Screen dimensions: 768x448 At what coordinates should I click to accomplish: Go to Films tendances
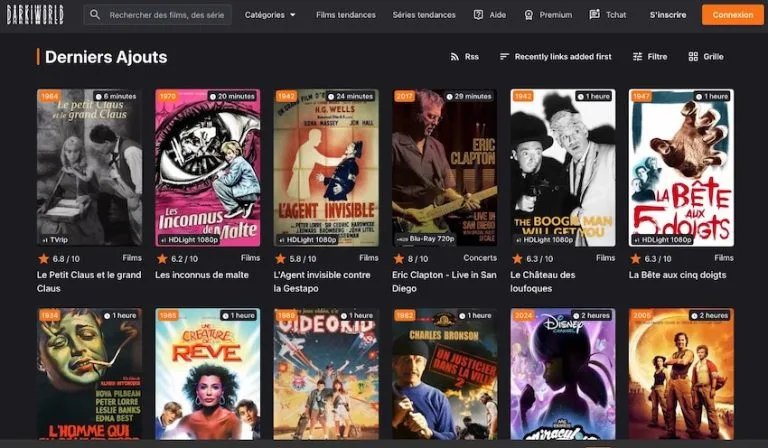click(x=346, y=15)
